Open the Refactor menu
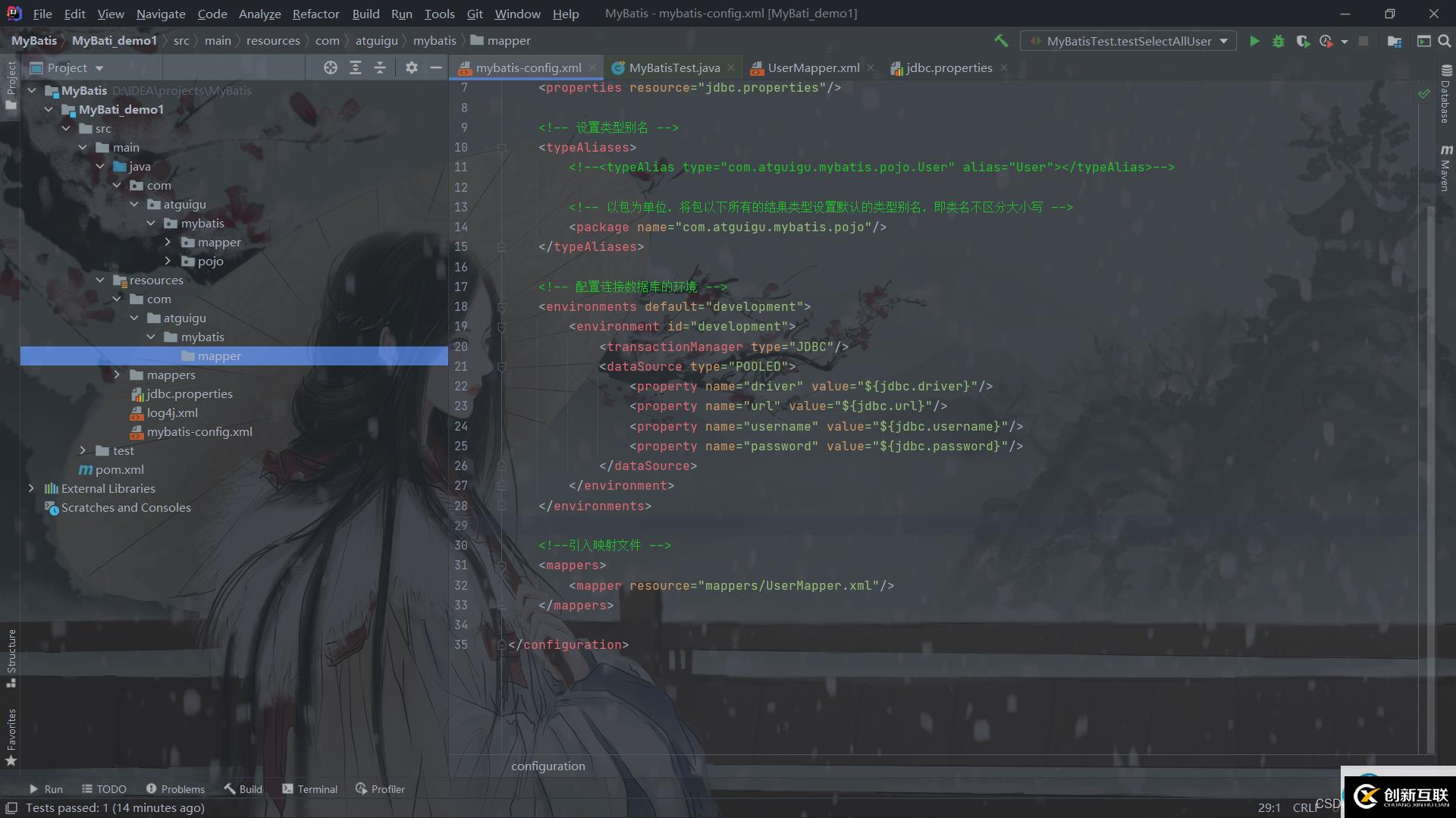1456x818 pixels. tap(316, 14)
